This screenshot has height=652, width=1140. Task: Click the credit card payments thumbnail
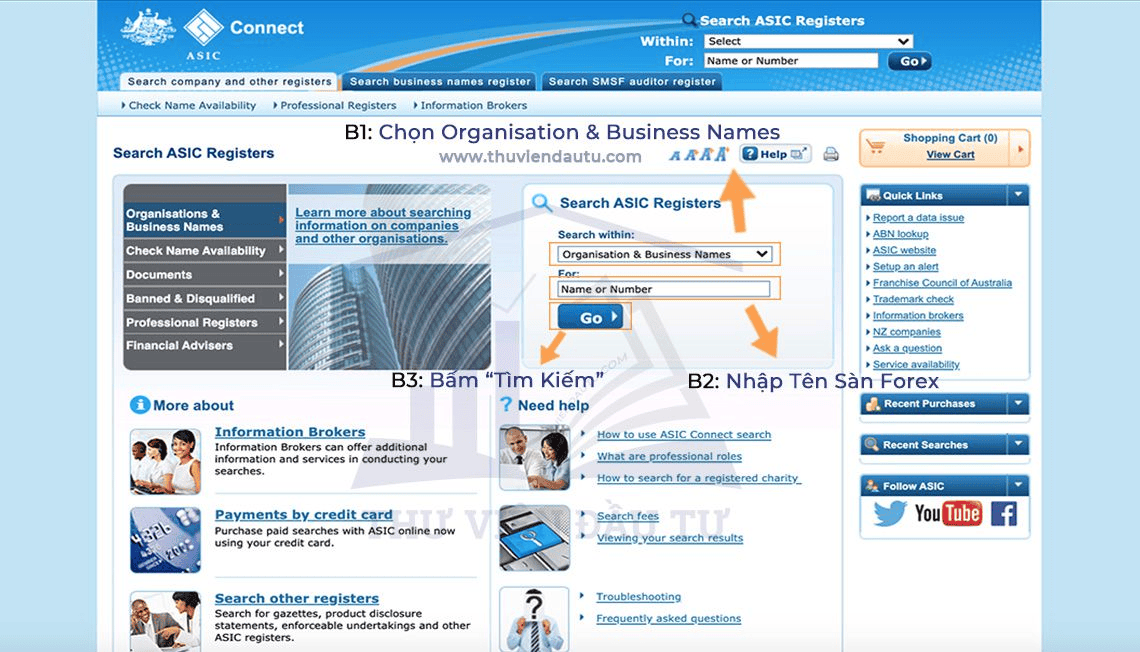pos(165,540)
